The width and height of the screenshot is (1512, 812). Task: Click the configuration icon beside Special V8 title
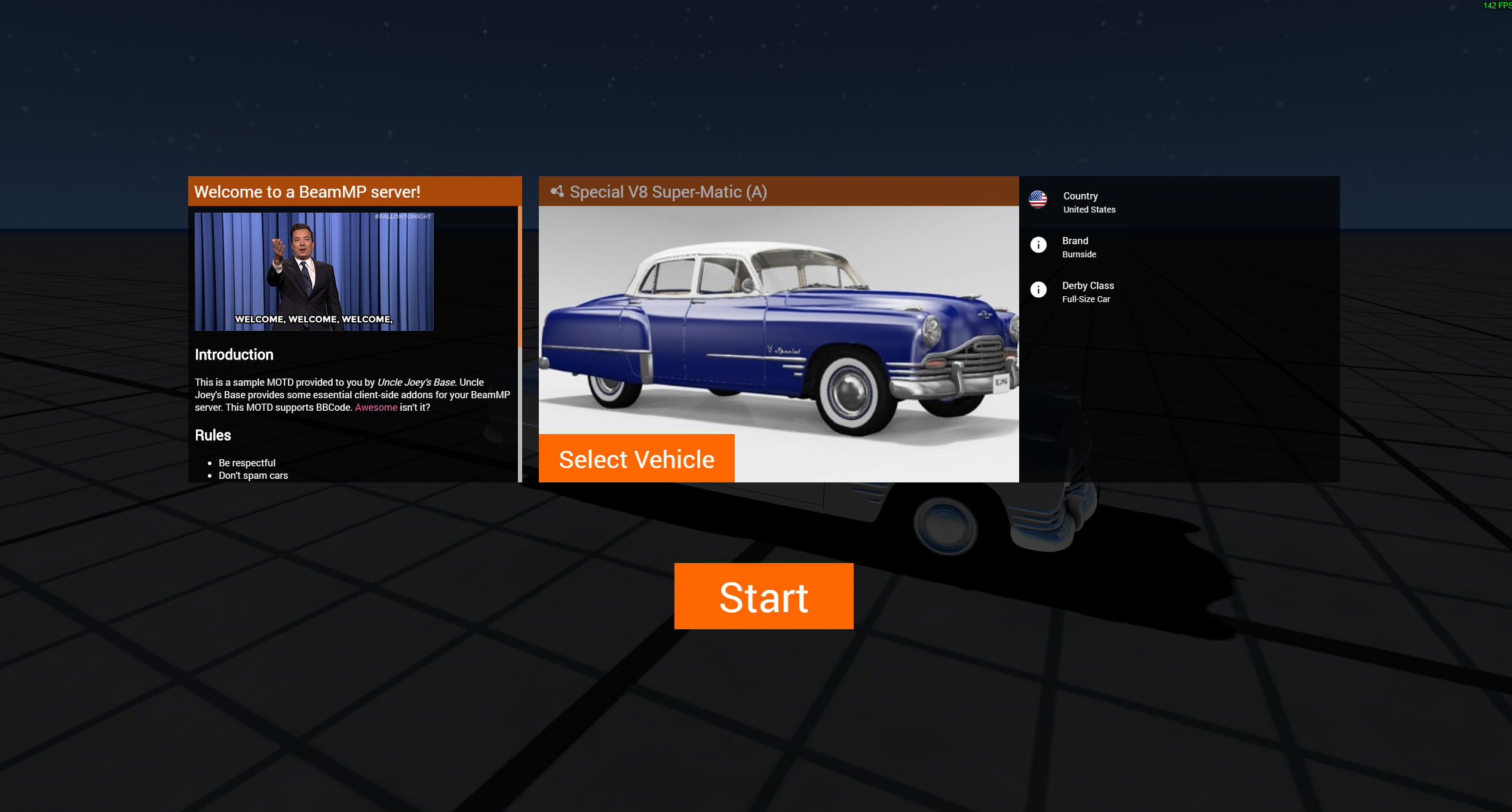tap(557, 192)
